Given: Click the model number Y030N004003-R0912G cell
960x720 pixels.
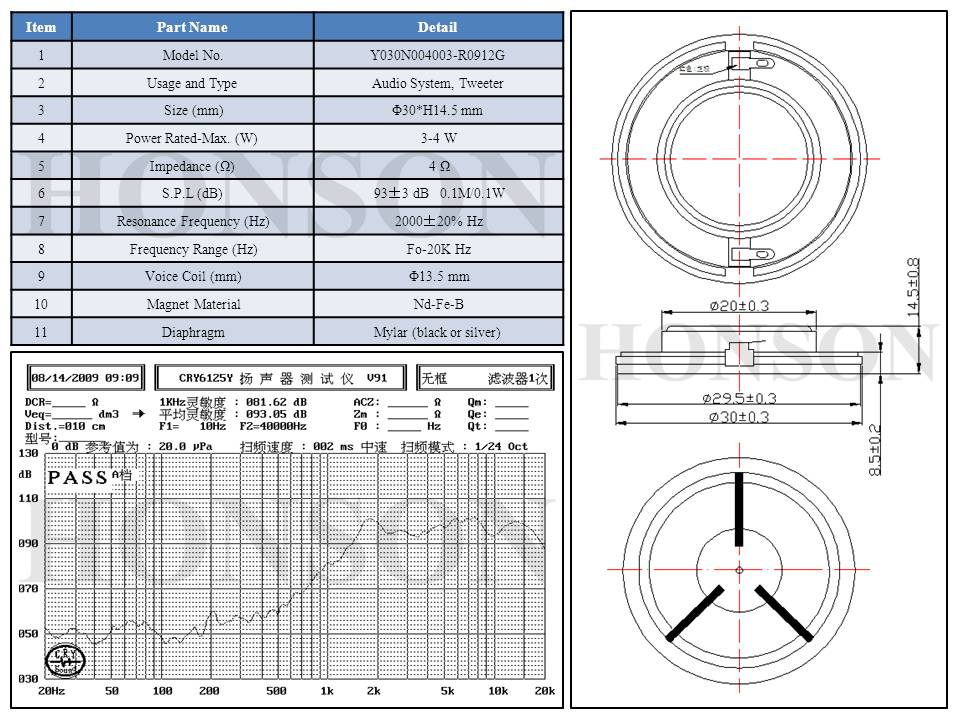Looking at the screenshot, I should click(x=437, y=56).
